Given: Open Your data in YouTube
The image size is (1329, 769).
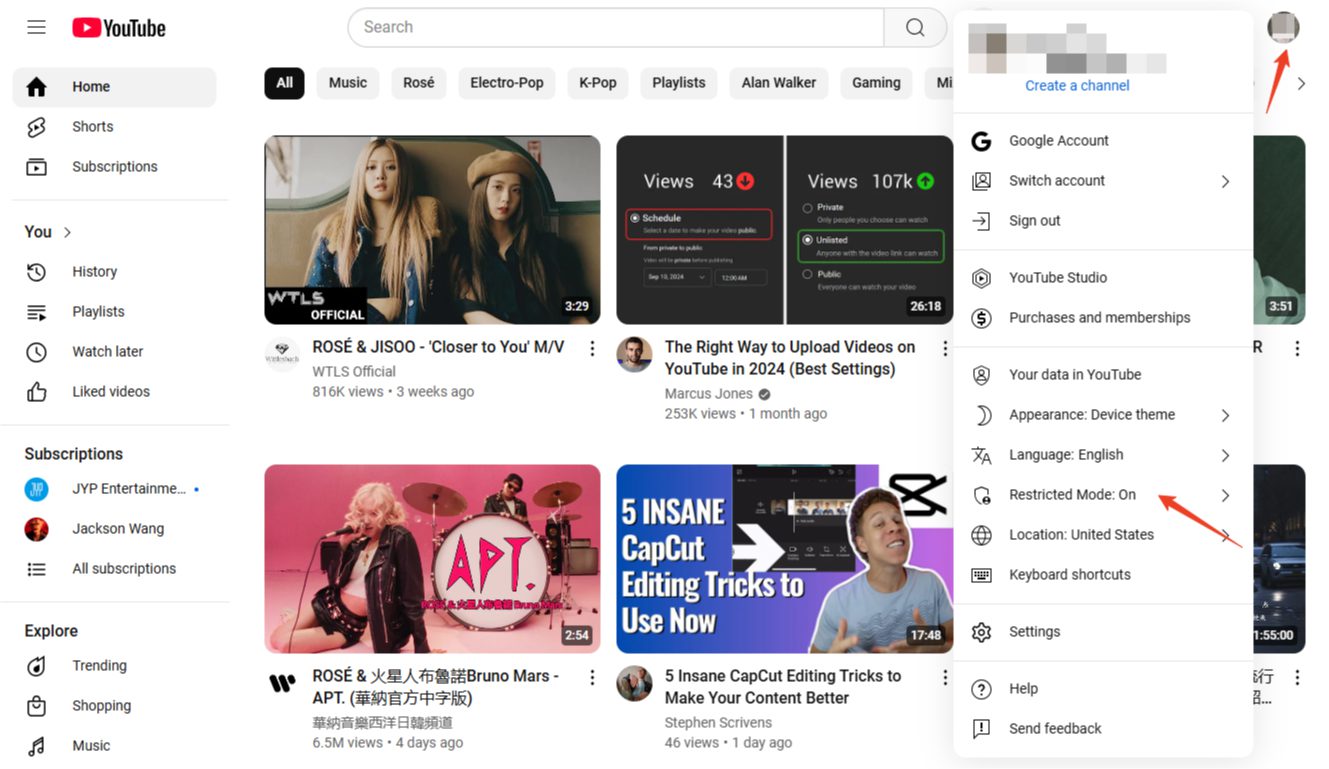Looking at the screenshot, I should (1103, 375).
